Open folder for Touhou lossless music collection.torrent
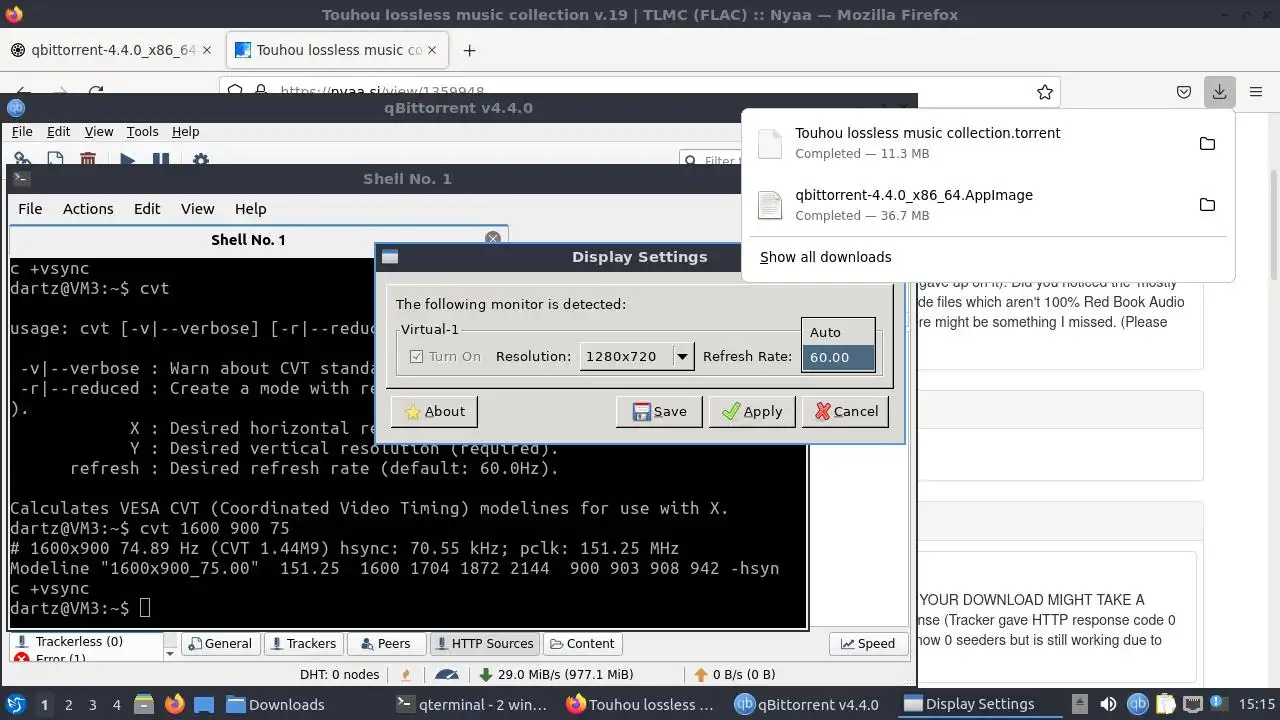 point(1207,143)
